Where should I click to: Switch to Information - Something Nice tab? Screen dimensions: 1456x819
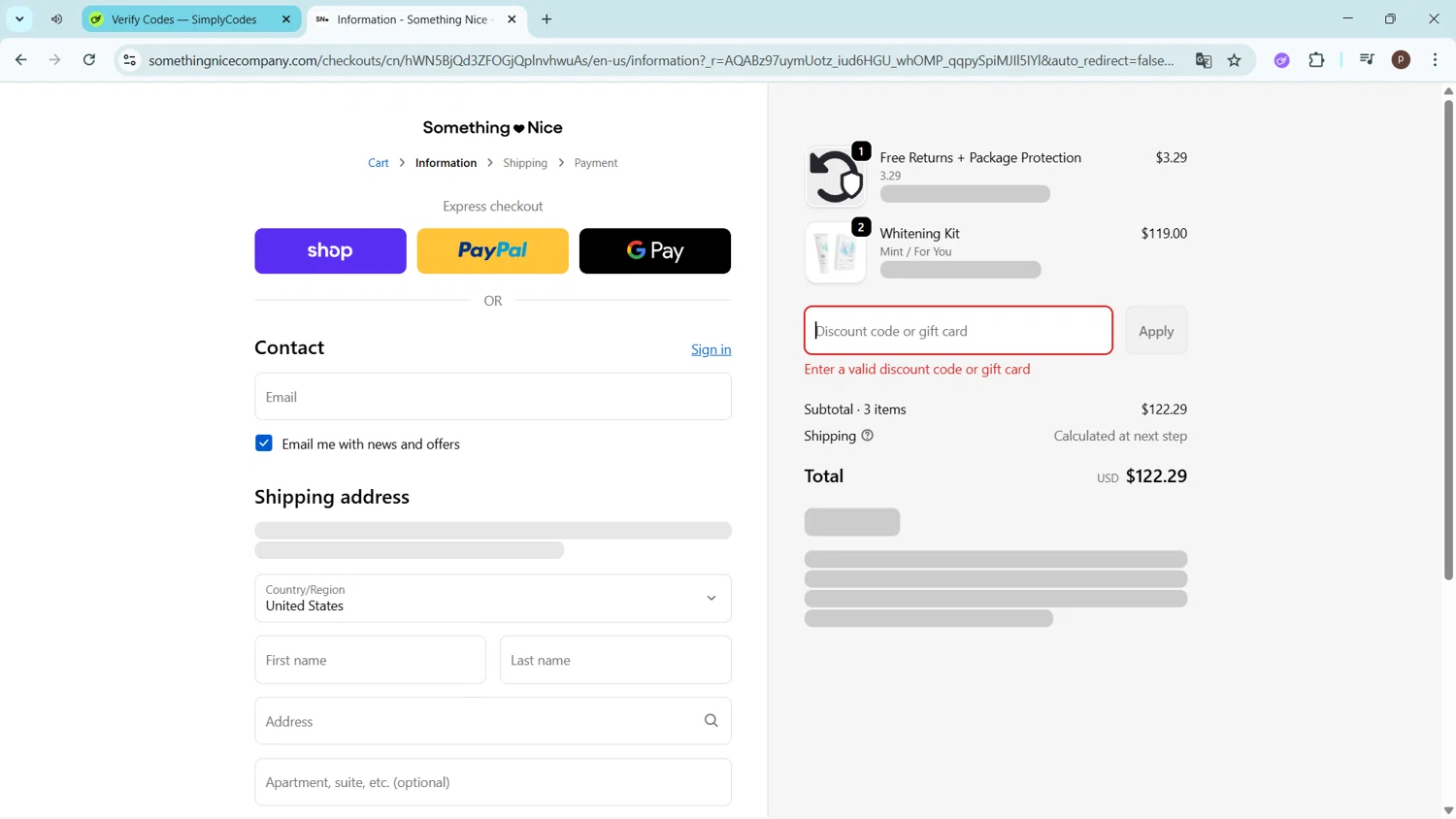coord(417,19)
